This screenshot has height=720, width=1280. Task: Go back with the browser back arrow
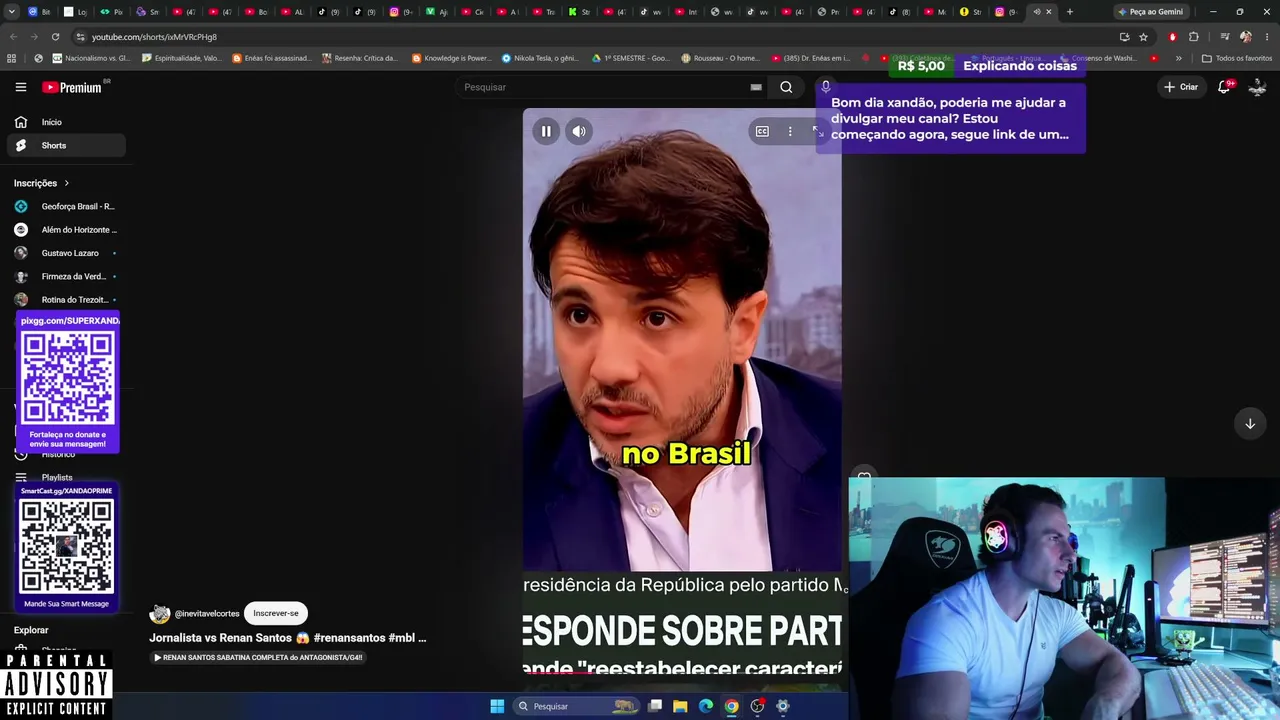click(13, 37)
